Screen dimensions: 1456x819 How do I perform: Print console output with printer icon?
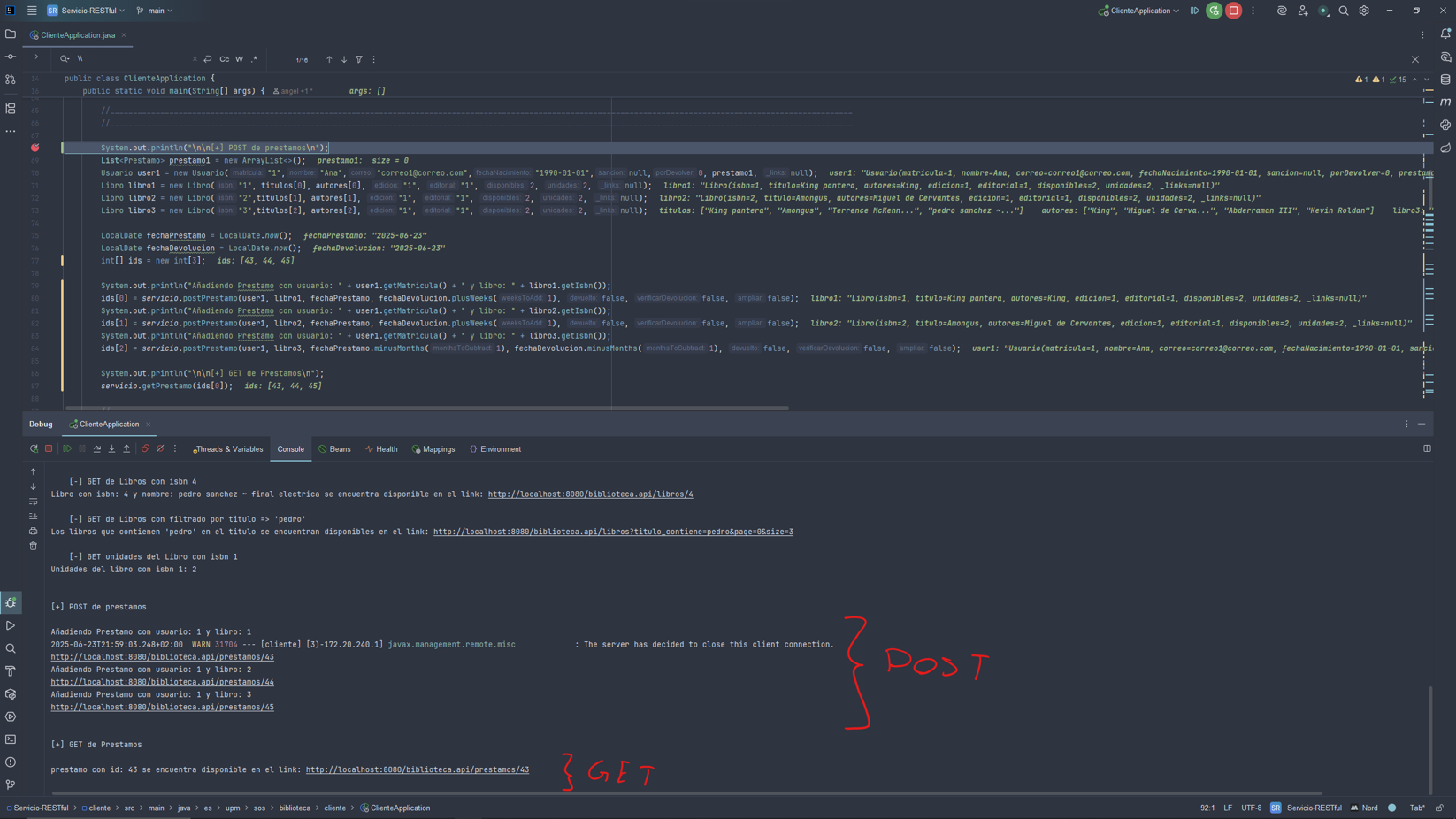point(34,531)
